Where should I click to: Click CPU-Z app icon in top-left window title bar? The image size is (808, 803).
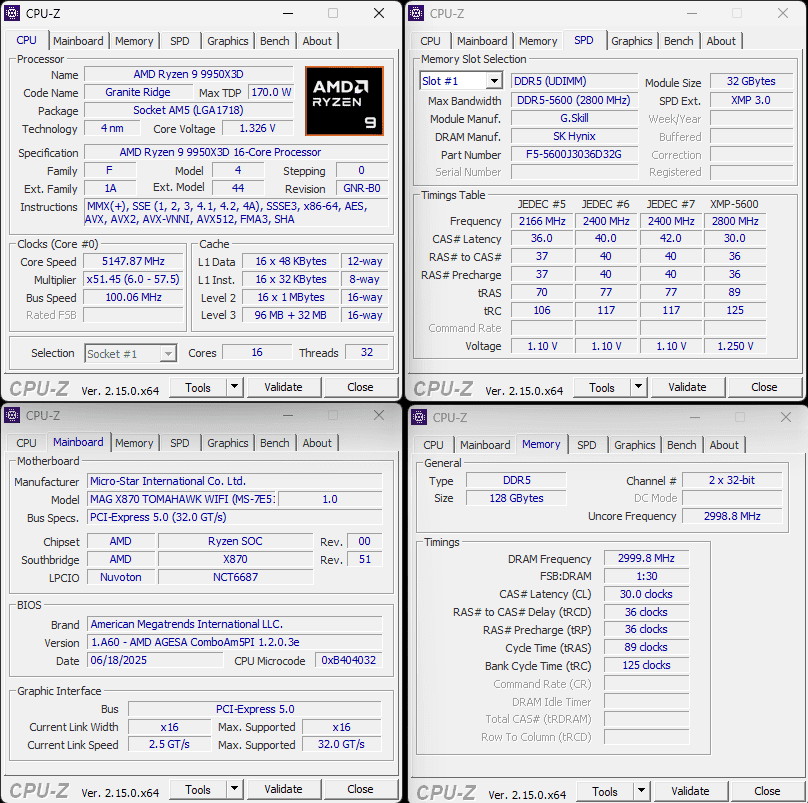tap(12, 13)
